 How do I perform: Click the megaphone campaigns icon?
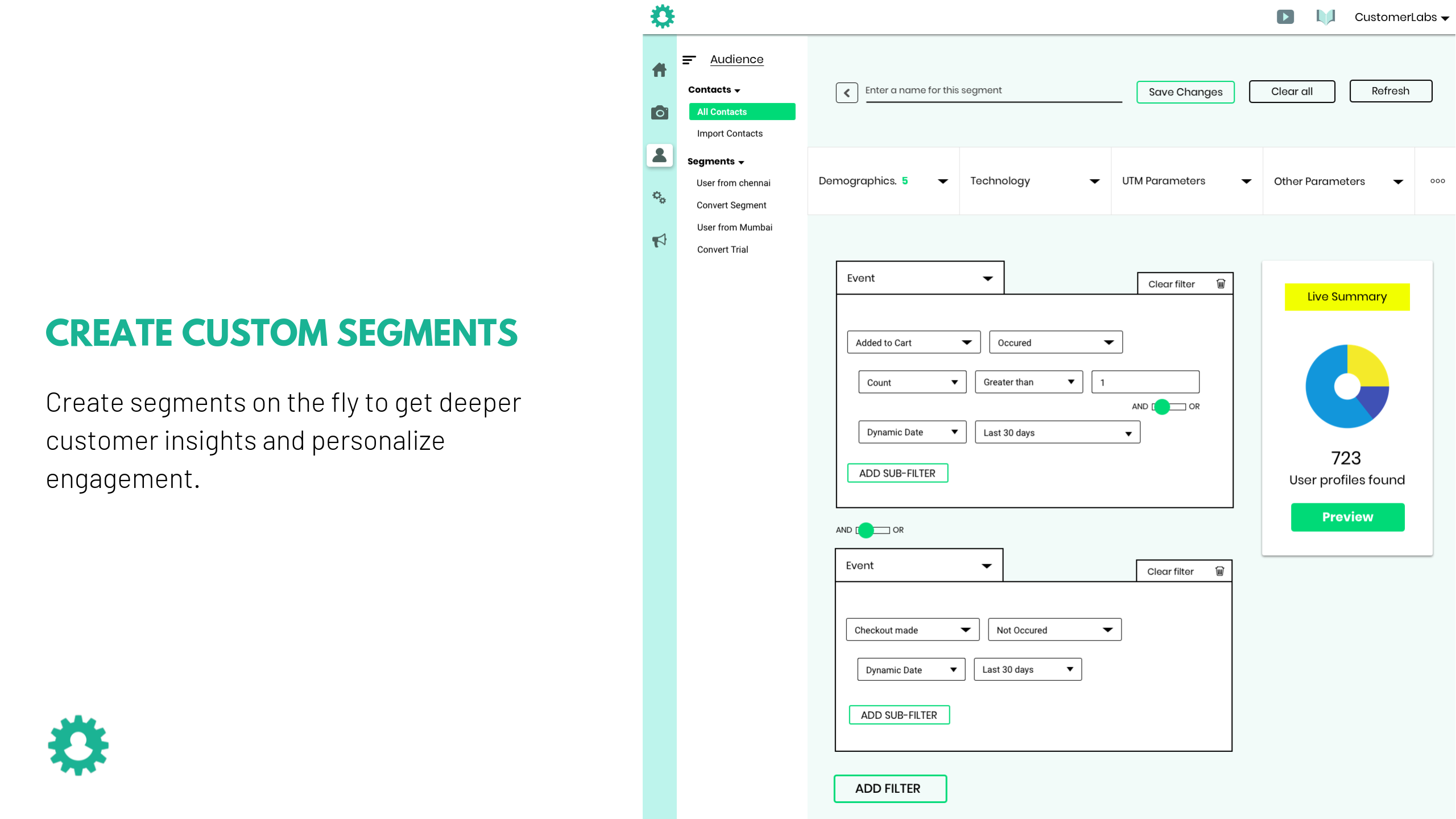click(x=659, y=240)
